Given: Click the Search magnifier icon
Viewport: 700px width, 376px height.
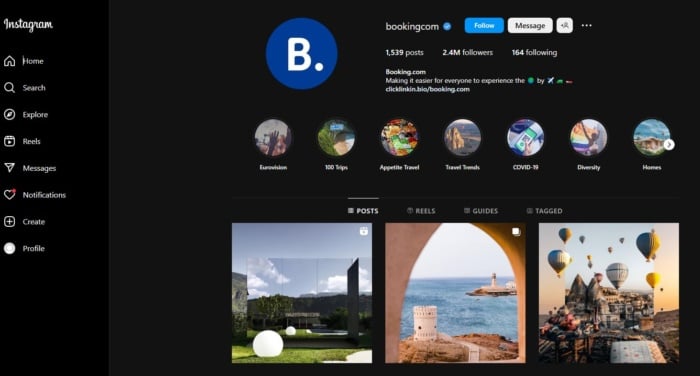Looking at the screenshot, I should click(x=9, y=88).
